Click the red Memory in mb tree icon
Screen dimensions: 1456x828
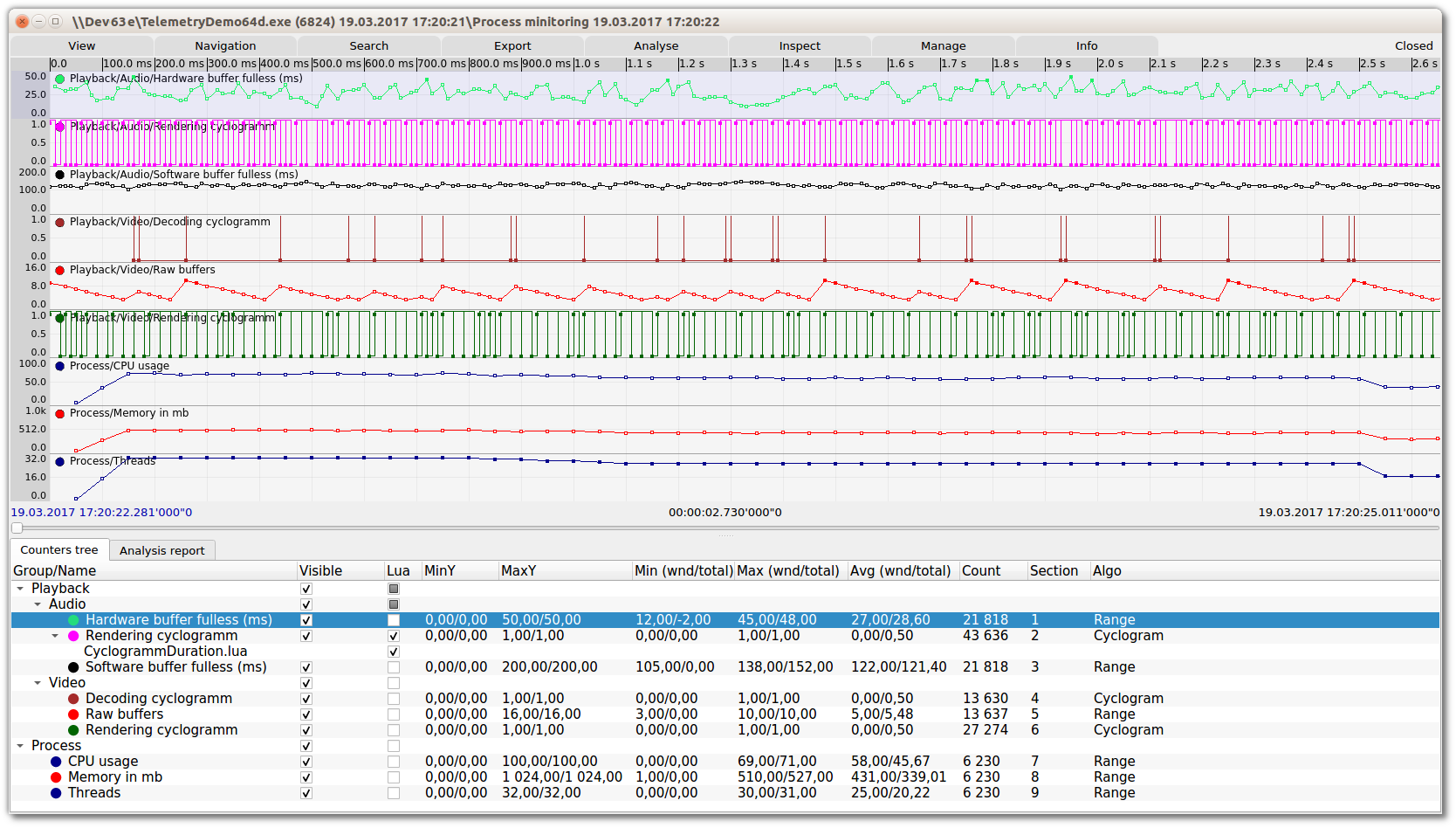point(56,777)
